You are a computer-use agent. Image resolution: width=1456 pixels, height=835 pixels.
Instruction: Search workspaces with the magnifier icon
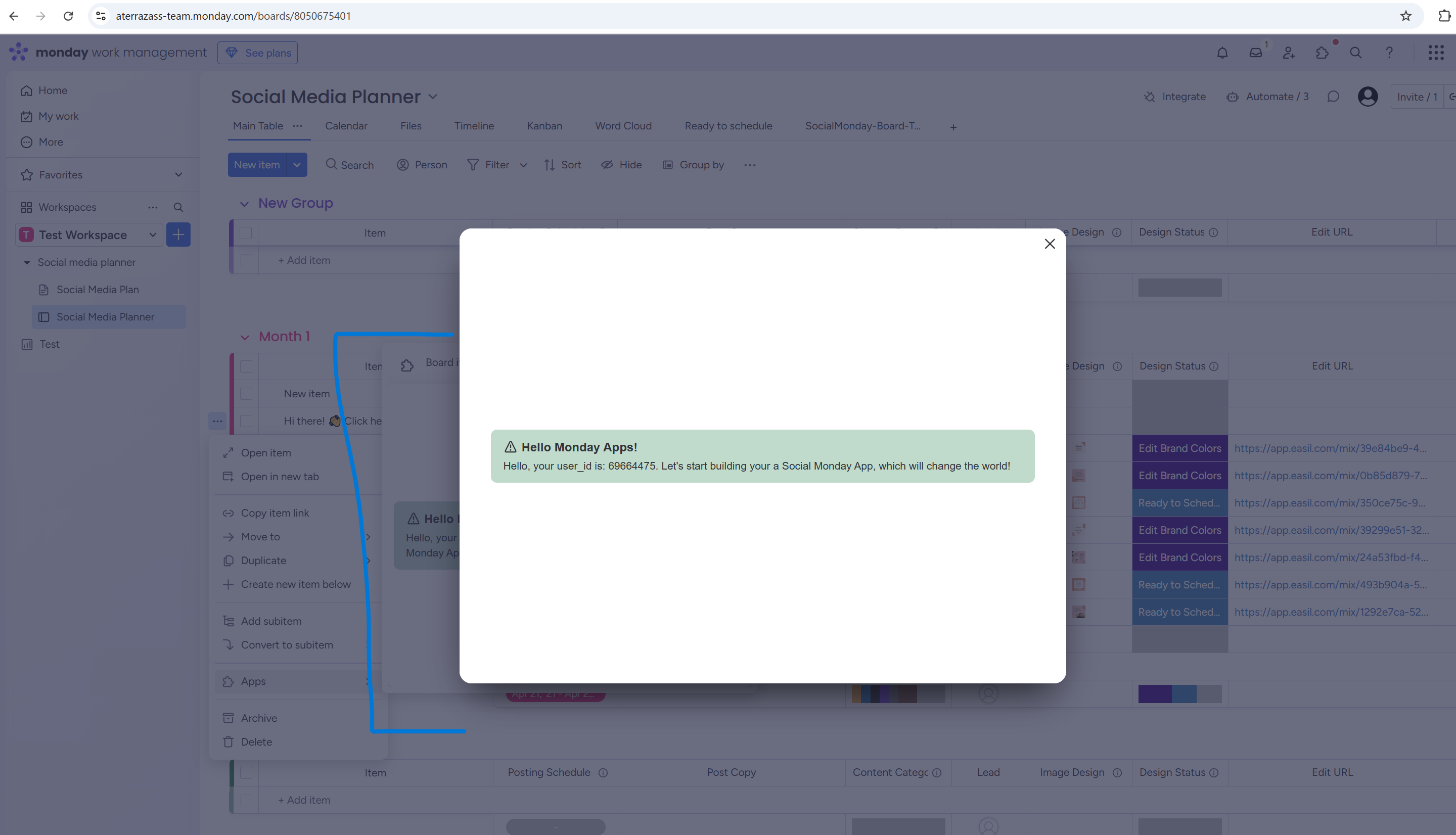click(178, 207)
